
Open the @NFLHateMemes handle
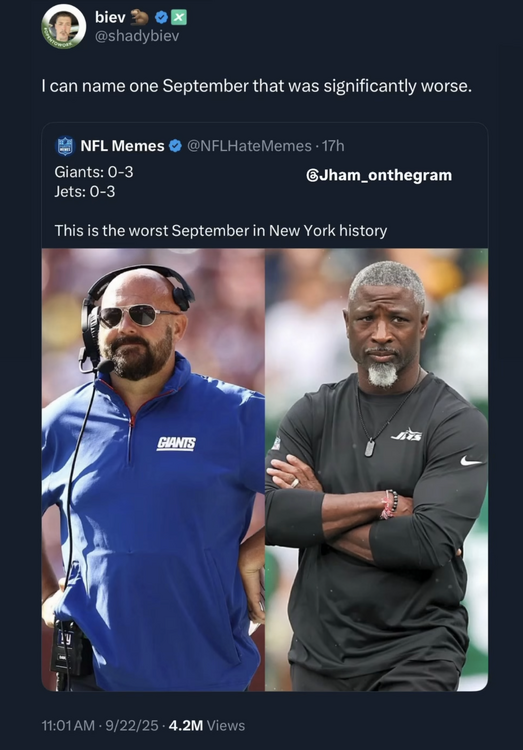pos(249,146)
